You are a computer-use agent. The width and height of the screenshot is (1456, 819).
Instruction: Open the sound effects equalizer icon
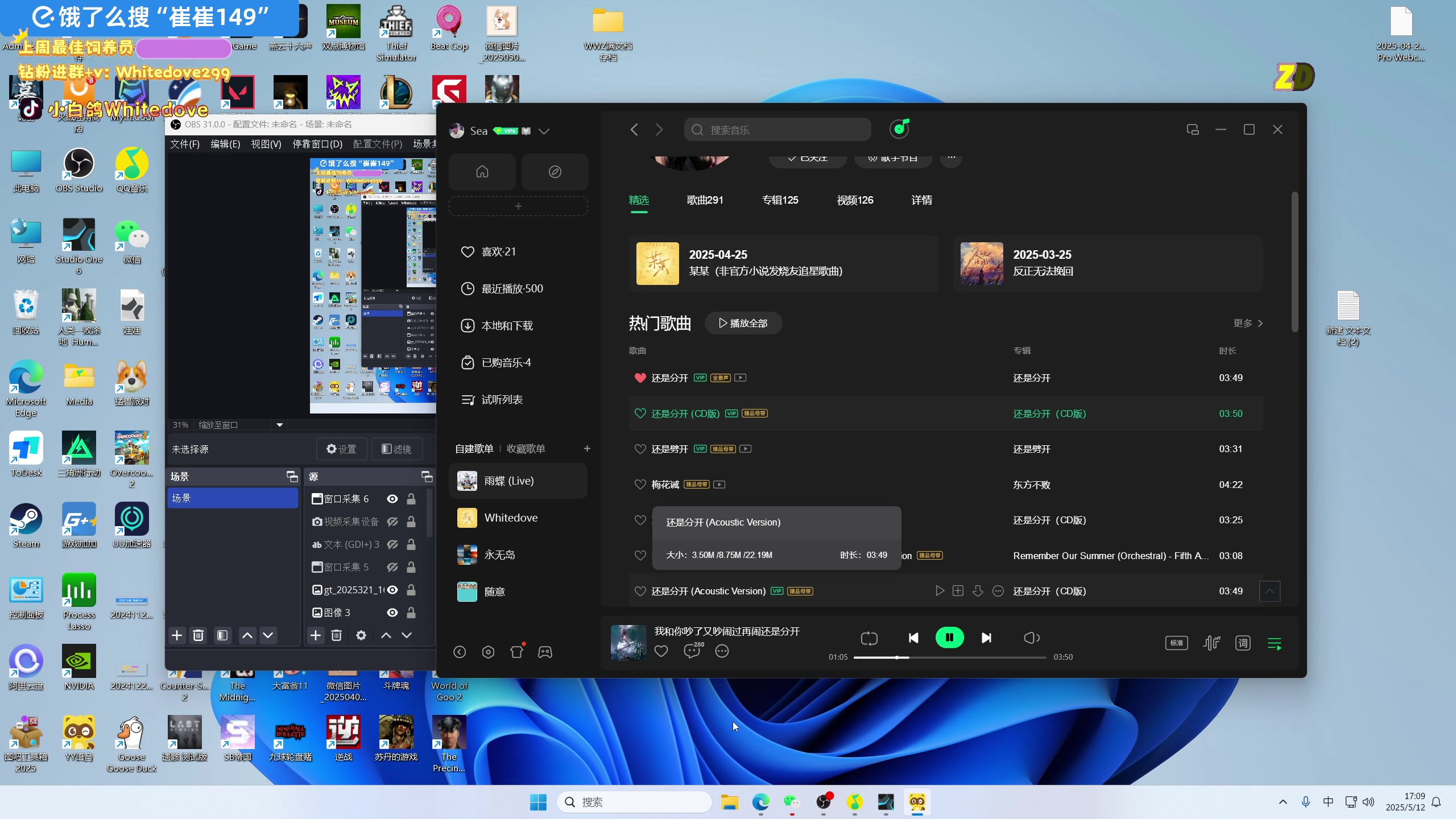pyautogui.click(x=1211, y=643)
